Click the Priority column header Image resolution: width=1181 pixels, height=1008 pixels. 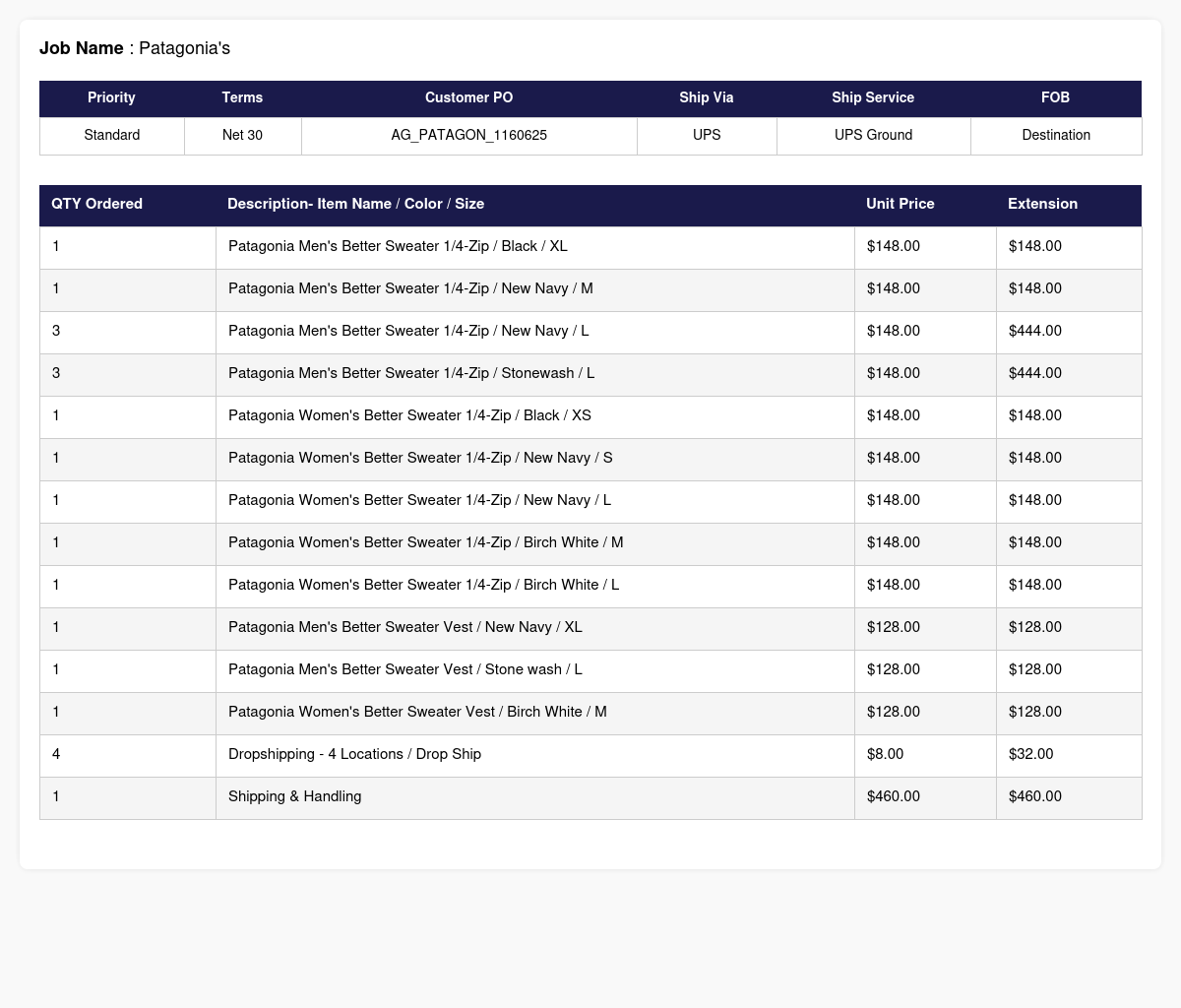click(111, 98)
